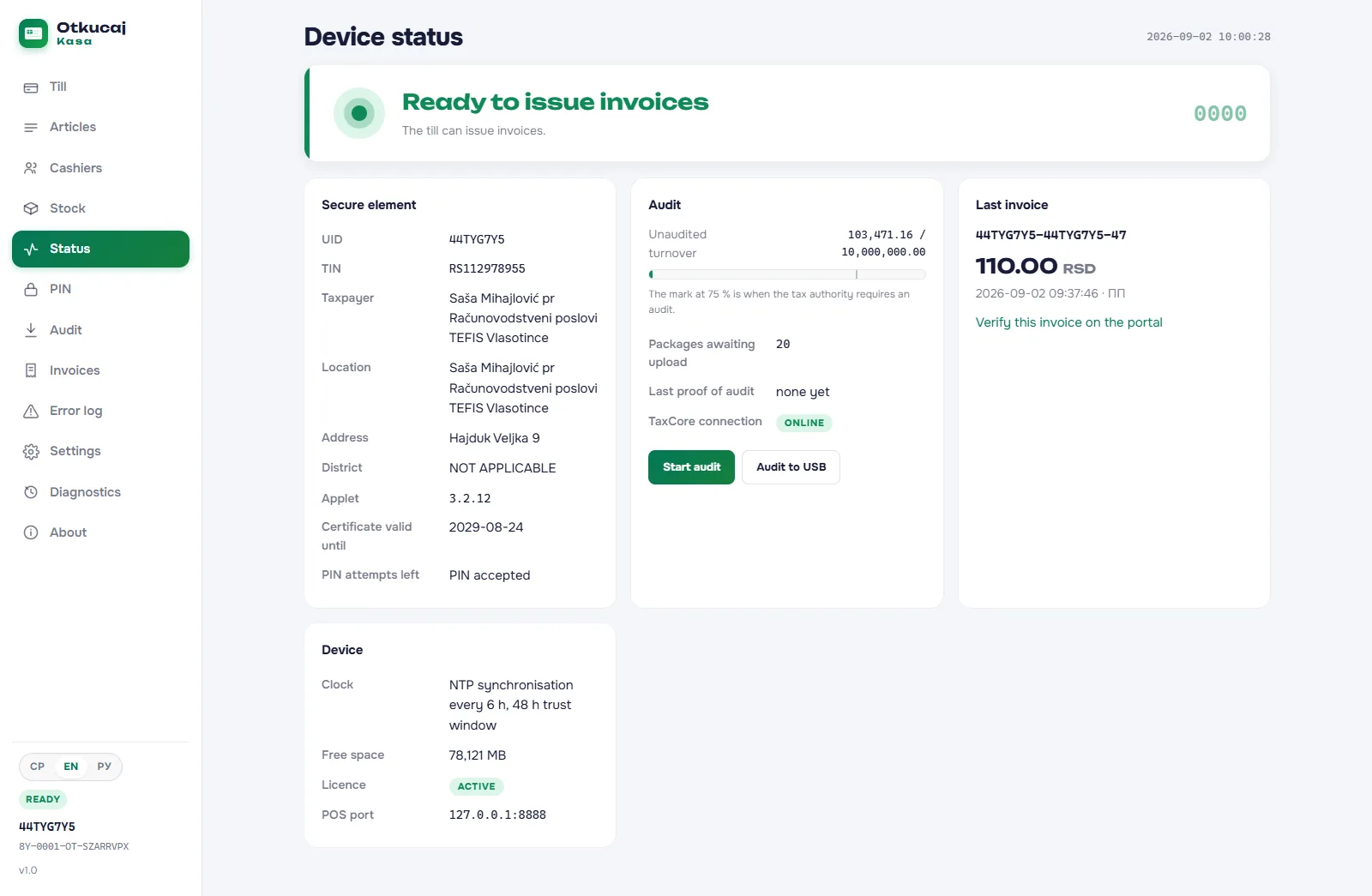Click the Till card icon in sidebar

click(31, 87)
